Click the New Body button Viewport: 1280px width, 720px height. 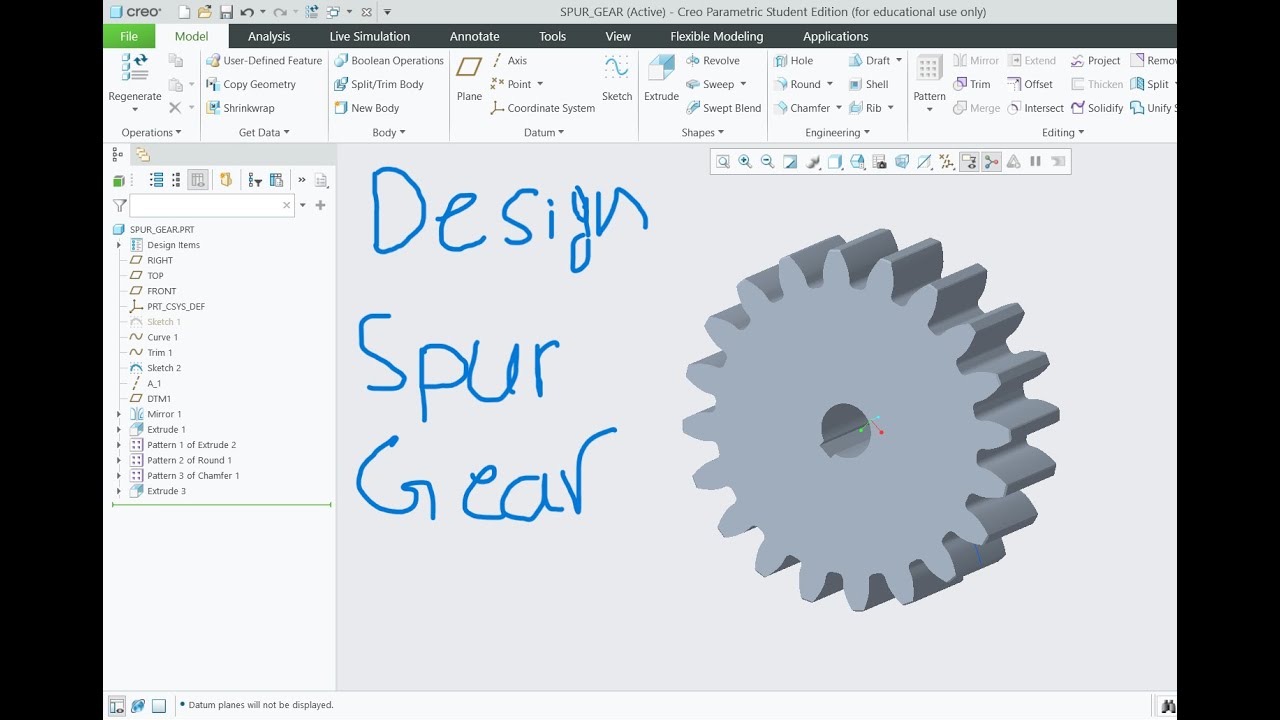[x=366, y=108]
